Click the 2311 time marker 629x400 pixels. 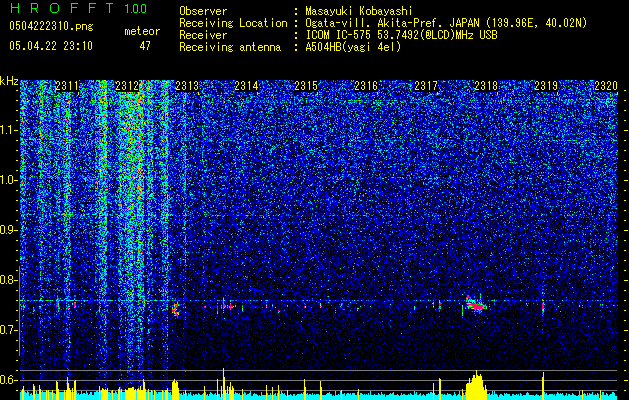(x=67, y=86)
